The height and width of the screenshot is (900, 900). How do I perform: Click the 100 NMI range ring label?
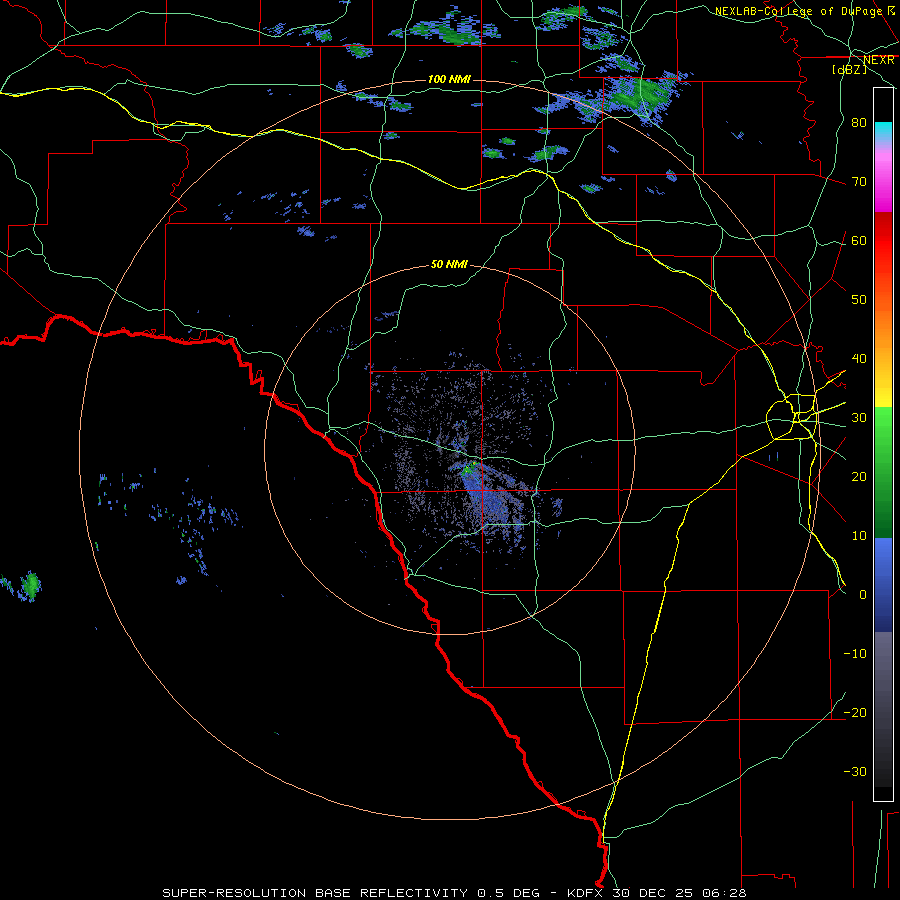(449, 79)
